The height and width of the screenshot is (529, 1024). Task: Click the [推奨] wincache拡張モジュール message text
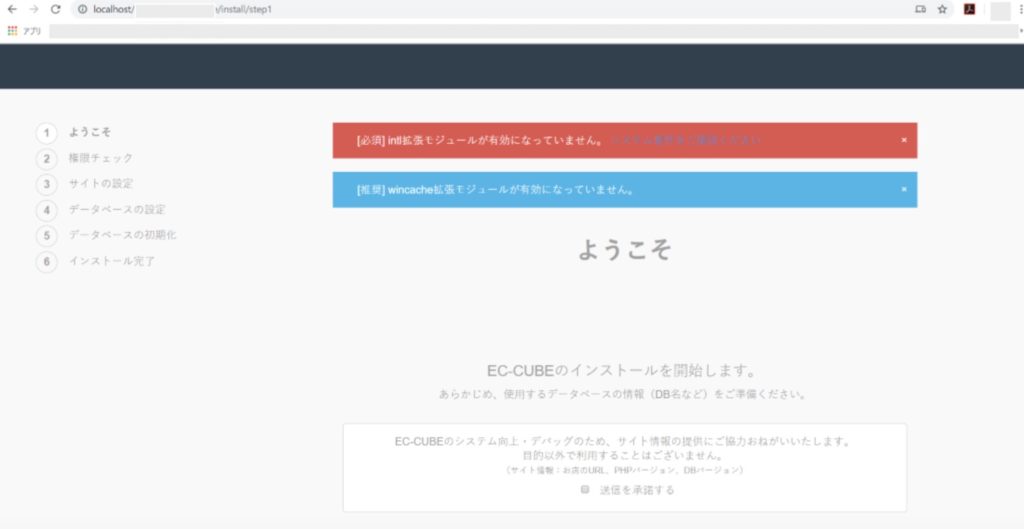pos(495,190)
